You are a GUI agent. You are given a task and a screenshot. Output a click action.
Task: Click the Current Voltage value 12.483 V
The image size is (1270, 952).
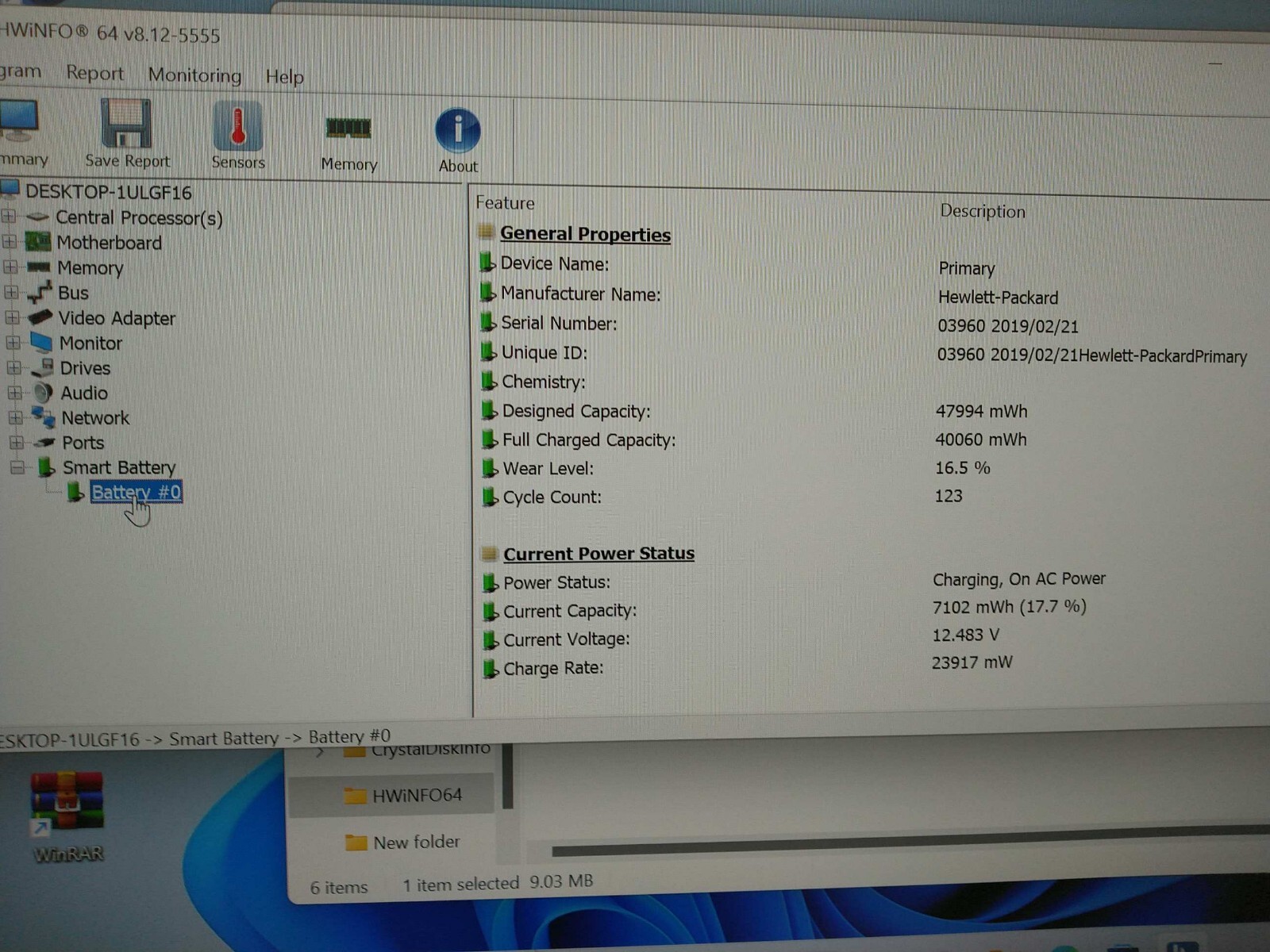coord(965,635)
